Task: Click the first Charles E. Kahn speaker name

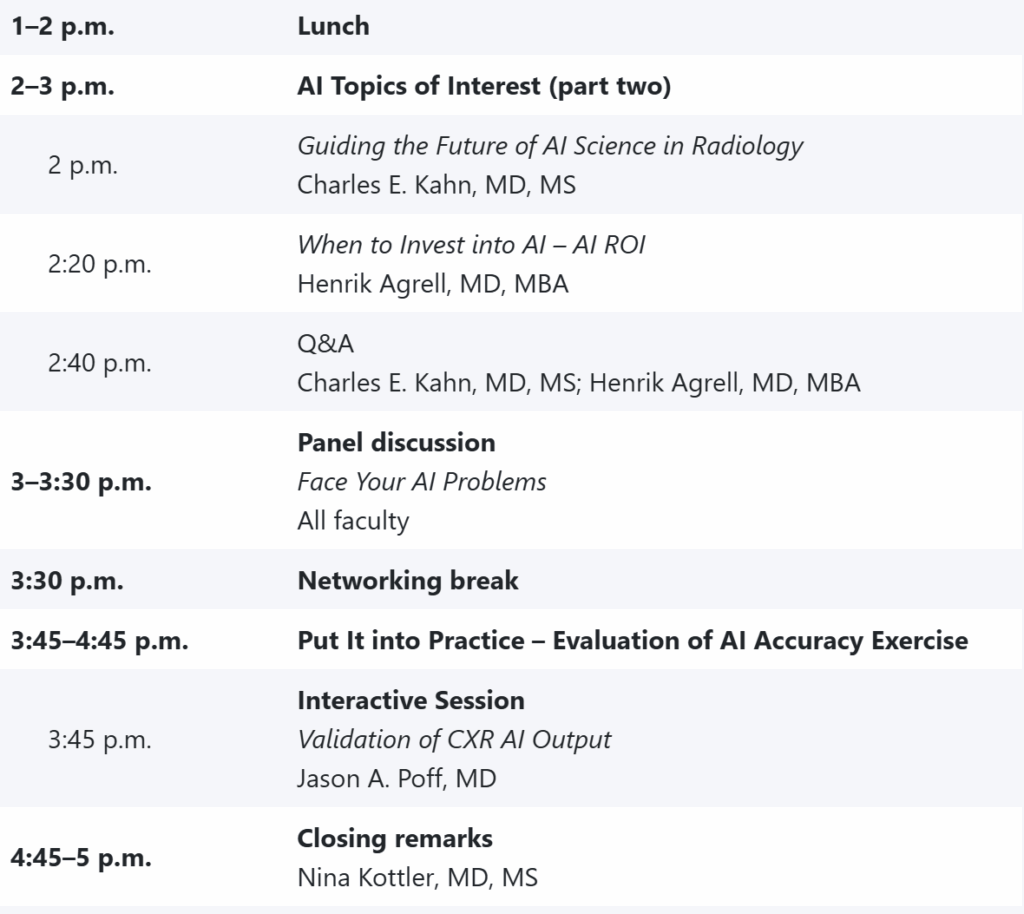Action: pyautogui.click(x=436, y=185)
